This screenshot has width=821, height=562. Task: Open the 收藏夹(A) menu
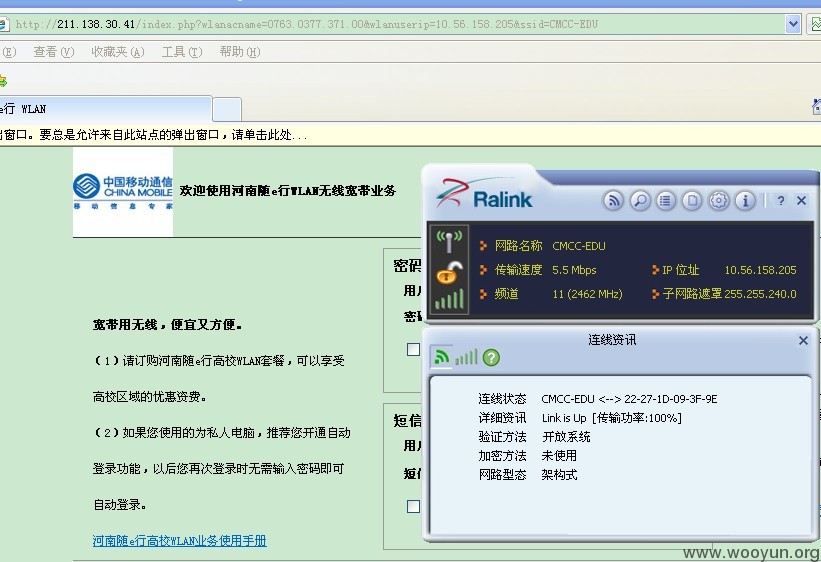click(x=118, y=52)
